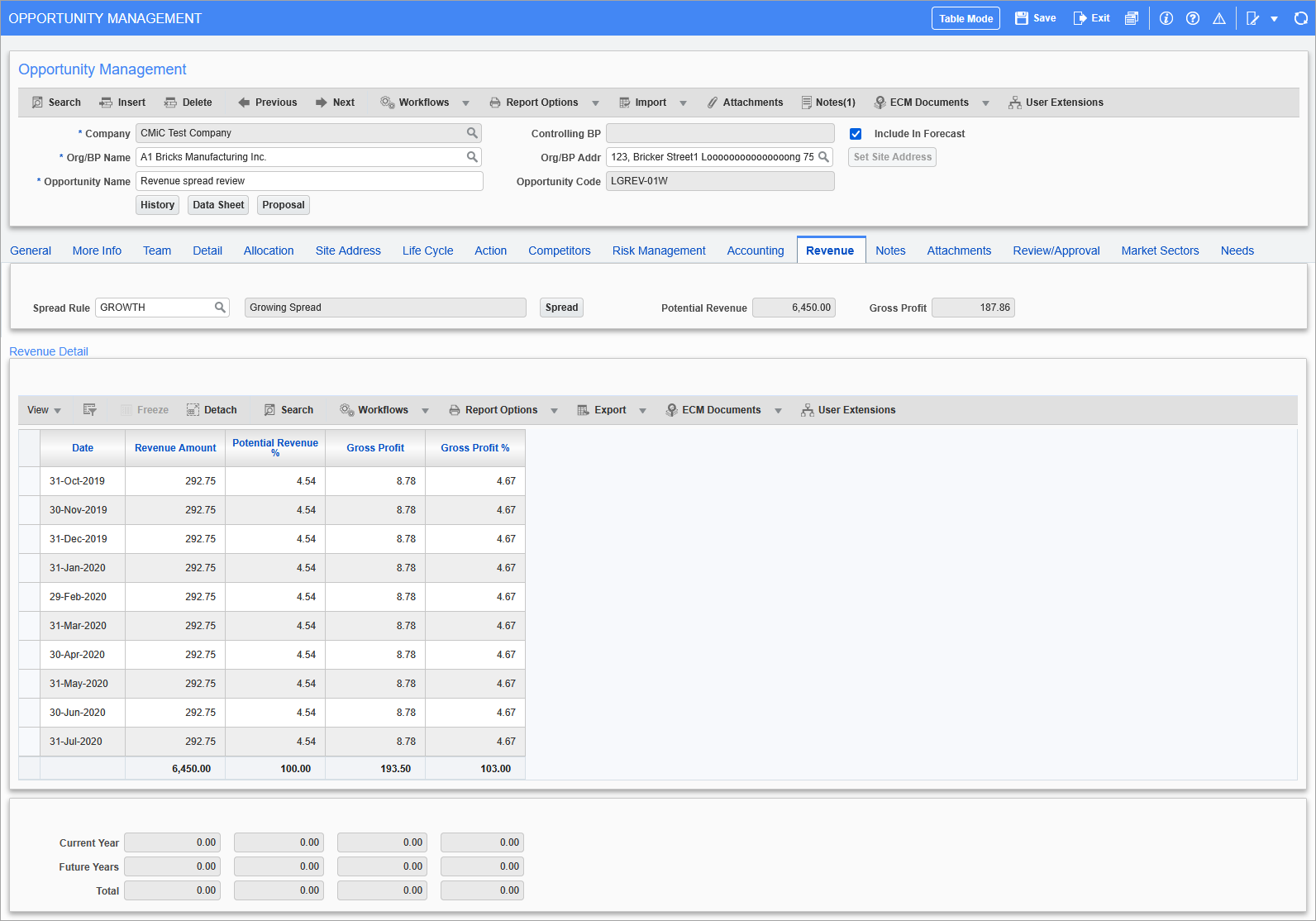Open the View dropdown in Revenue Detail
Screen dimensions: 1316x921
click(x=44, y=410)
